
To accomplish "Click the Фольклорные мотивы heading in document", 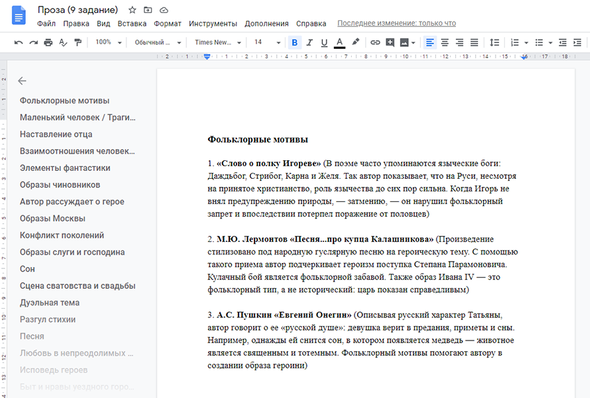I will coord(258,140).
